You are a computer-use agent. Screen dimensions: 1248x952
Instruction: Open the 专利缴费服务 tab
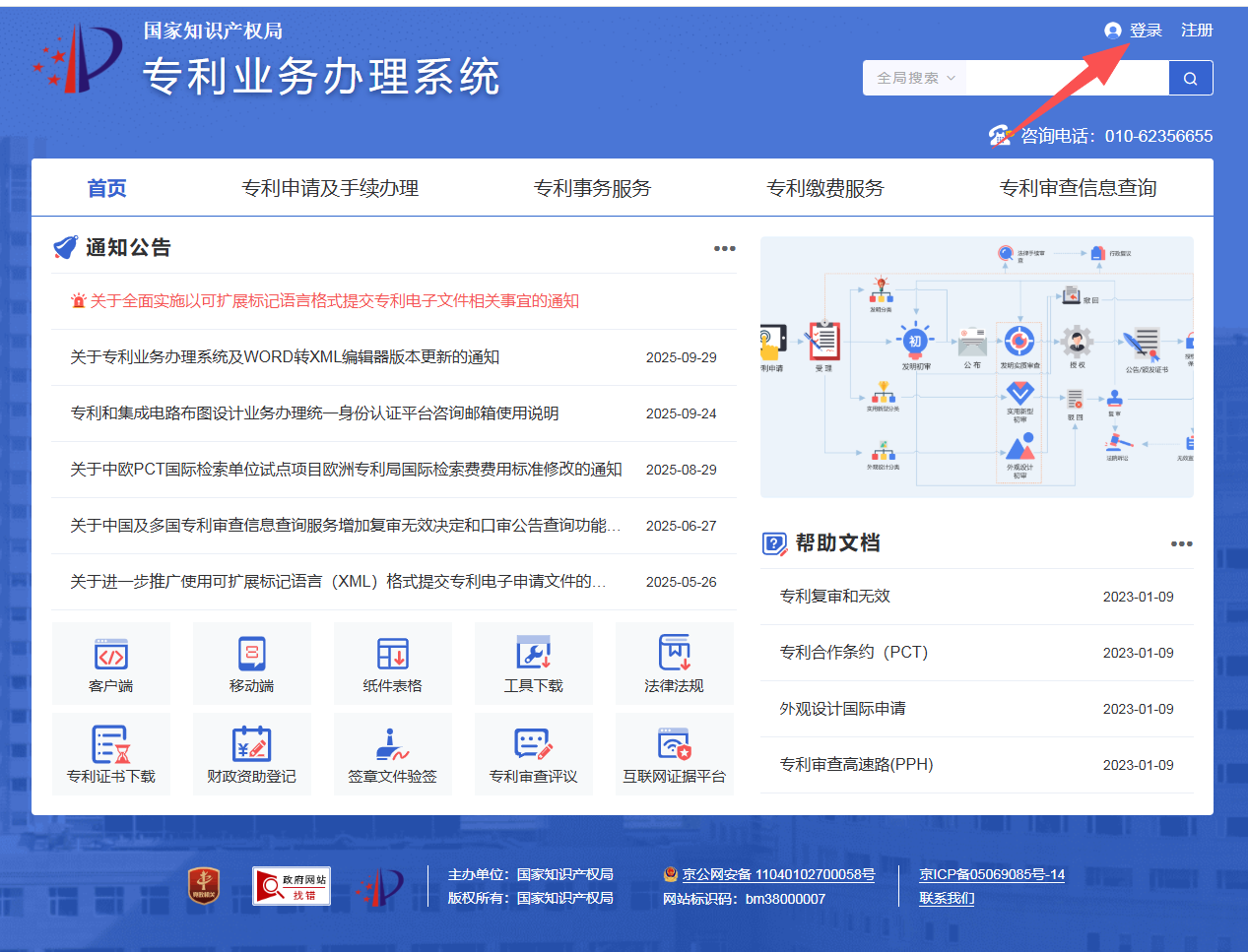coord(823,188)
